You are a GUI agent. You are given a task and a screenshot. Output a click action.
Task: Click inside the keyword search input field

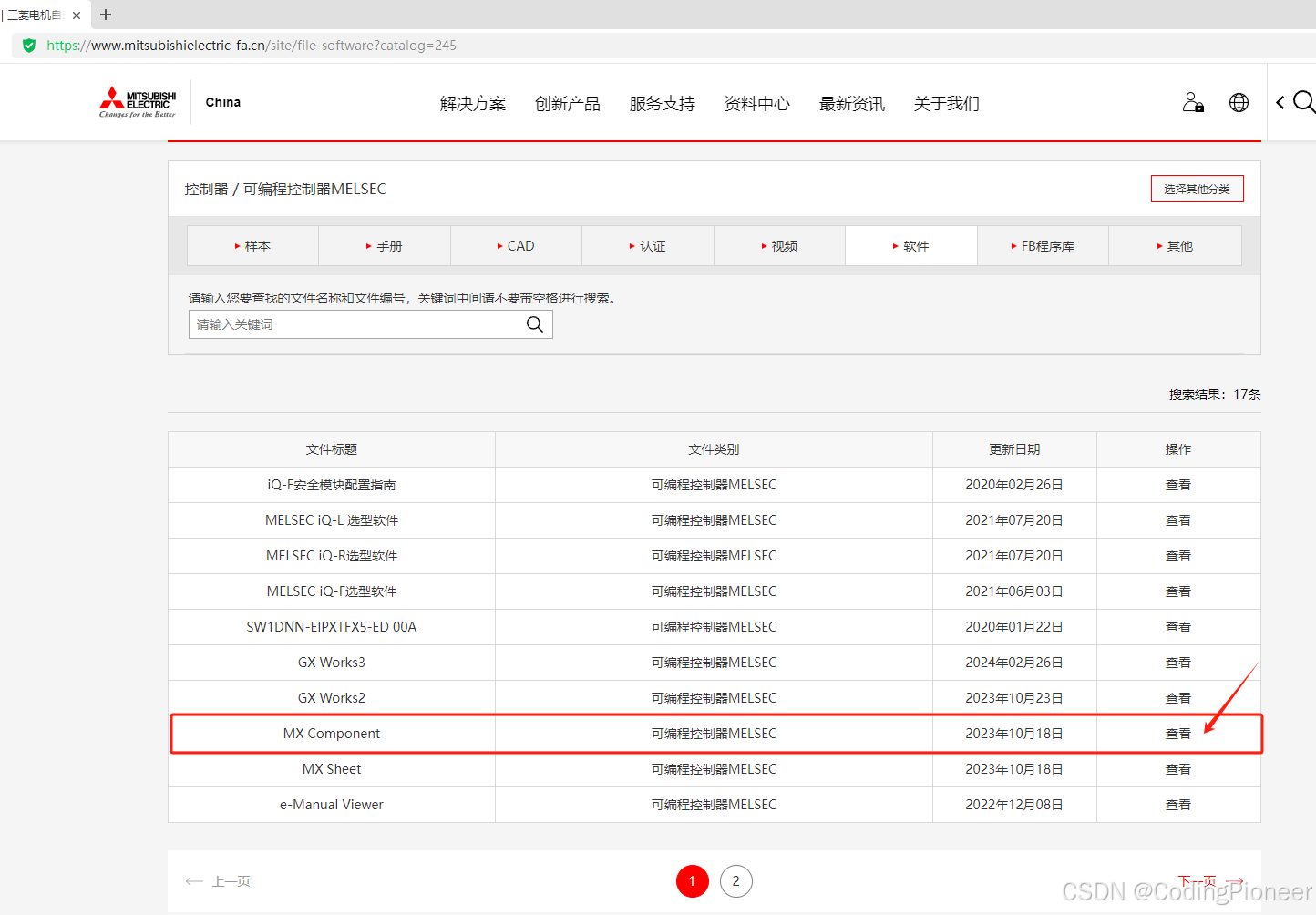355,324
